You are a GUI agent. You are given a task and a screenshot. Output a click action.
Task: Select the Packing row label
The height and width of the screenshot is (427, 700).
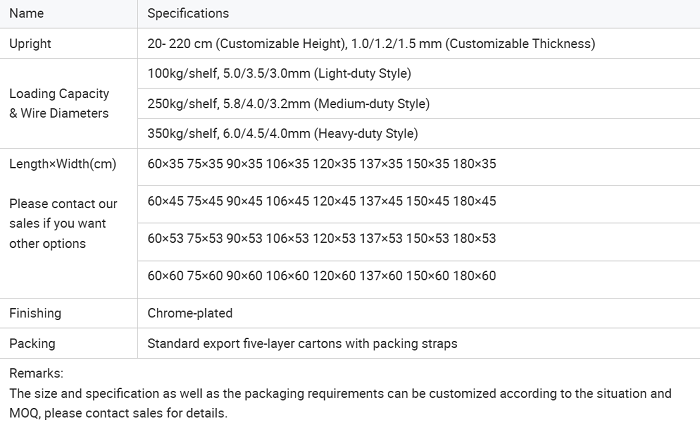pos(32,343)
